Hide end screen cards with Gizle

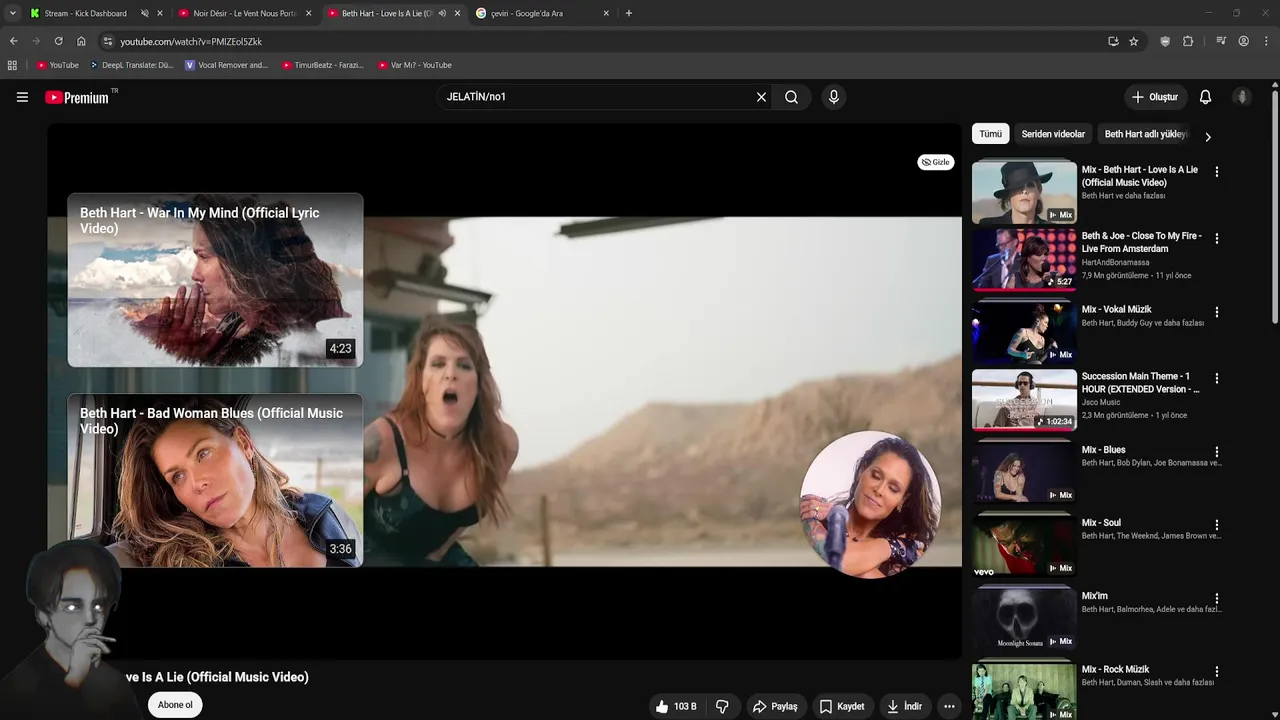pos(936,162)
